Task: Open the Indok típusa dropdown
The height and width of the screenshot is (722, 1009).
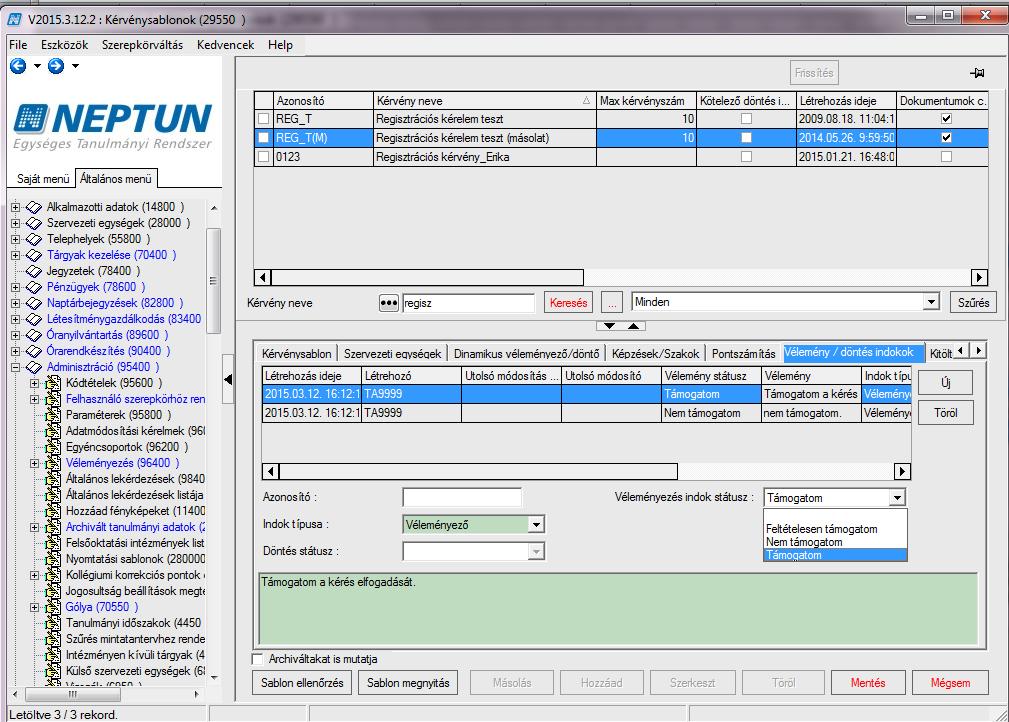Action: (x=535, y=525)
